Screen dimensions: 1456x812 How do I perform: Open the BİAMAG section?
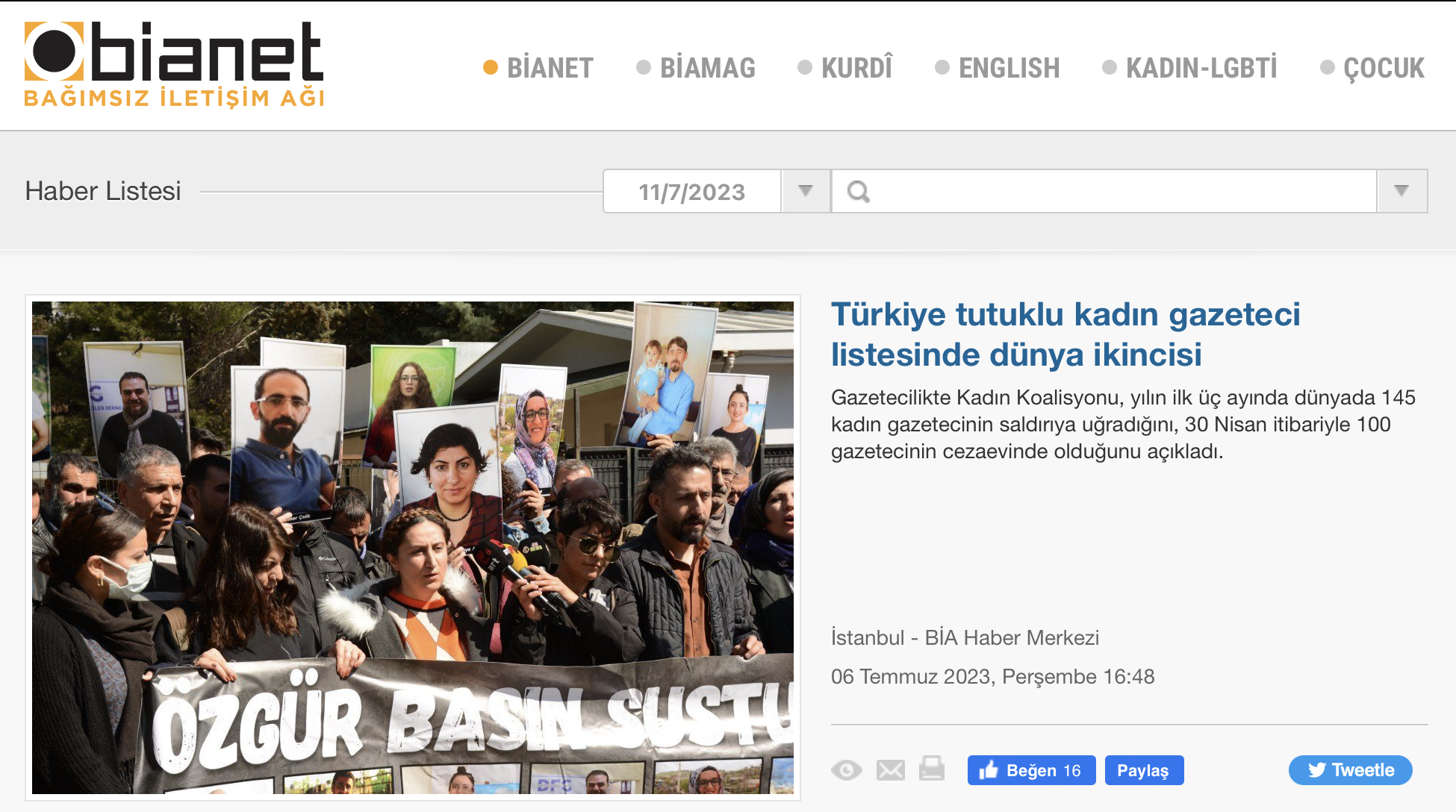pyautogui.click(x=707, y=68)
